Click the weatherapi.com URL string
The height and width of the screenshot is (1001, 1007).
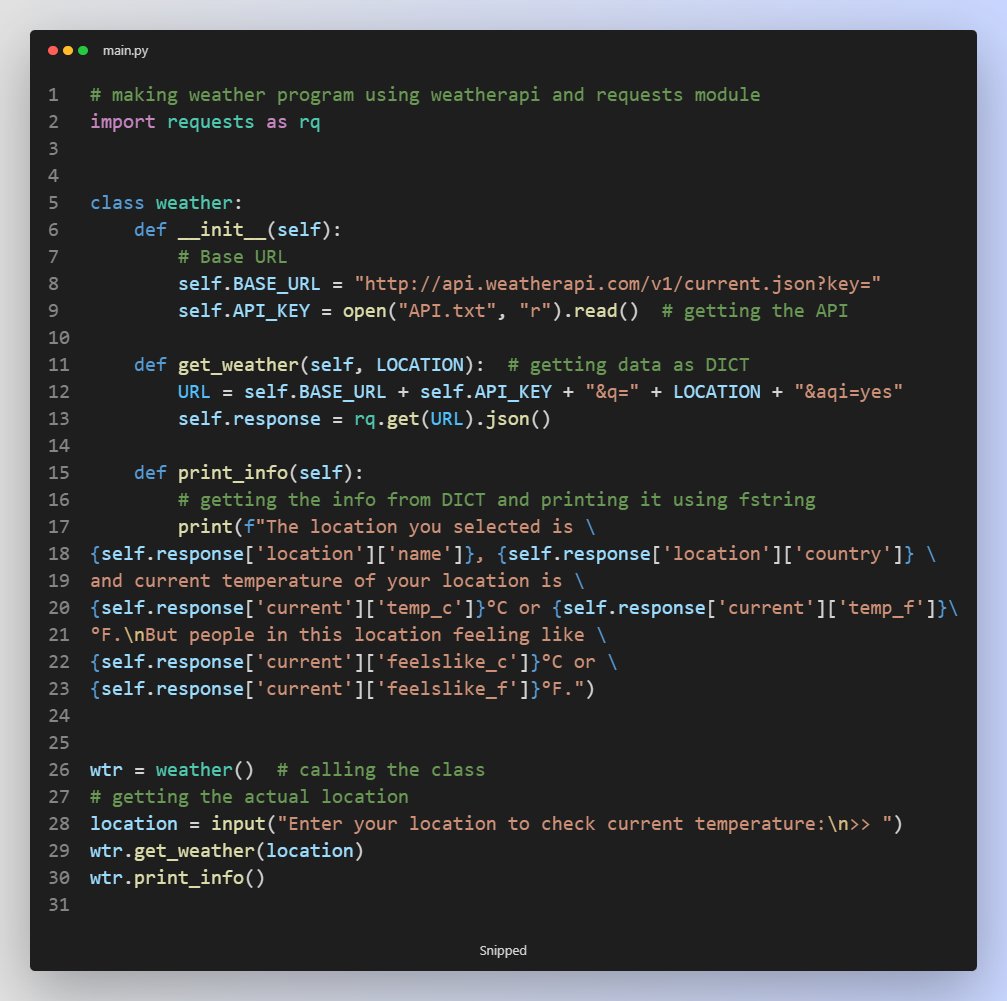point(618,284)
